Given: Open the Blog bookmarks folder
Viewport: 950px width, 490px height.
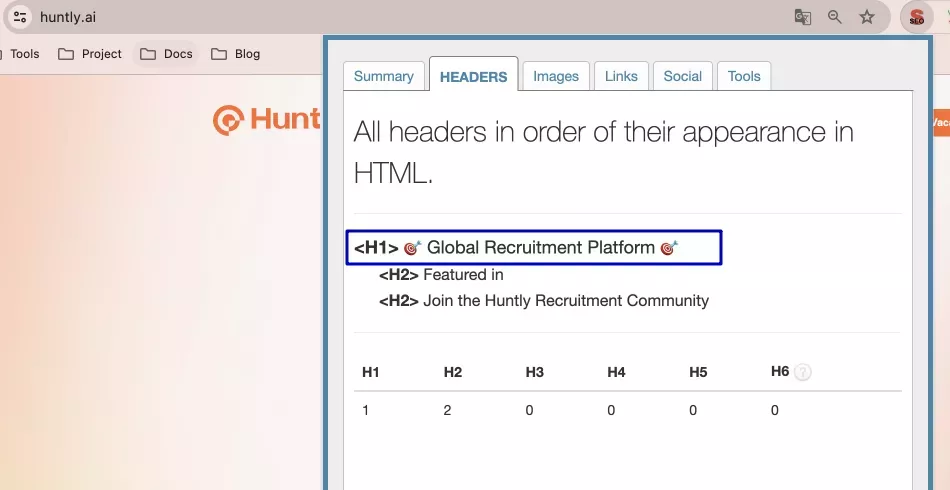Looking at the screenshot, I should coord(236,54).
